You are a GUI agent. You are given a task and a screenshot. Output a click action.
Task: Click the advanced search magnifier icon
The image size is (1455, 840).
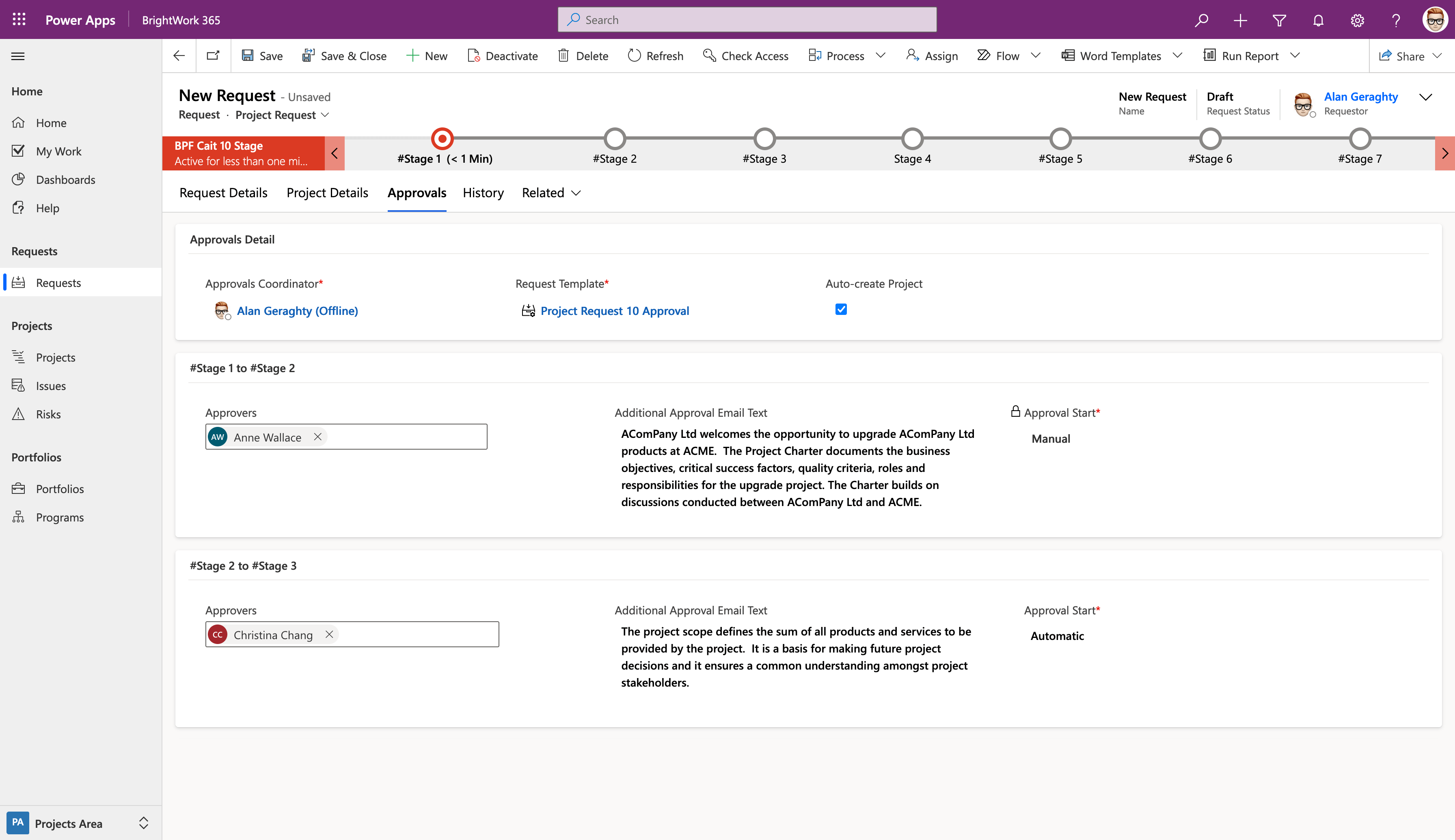point(1201,20)
